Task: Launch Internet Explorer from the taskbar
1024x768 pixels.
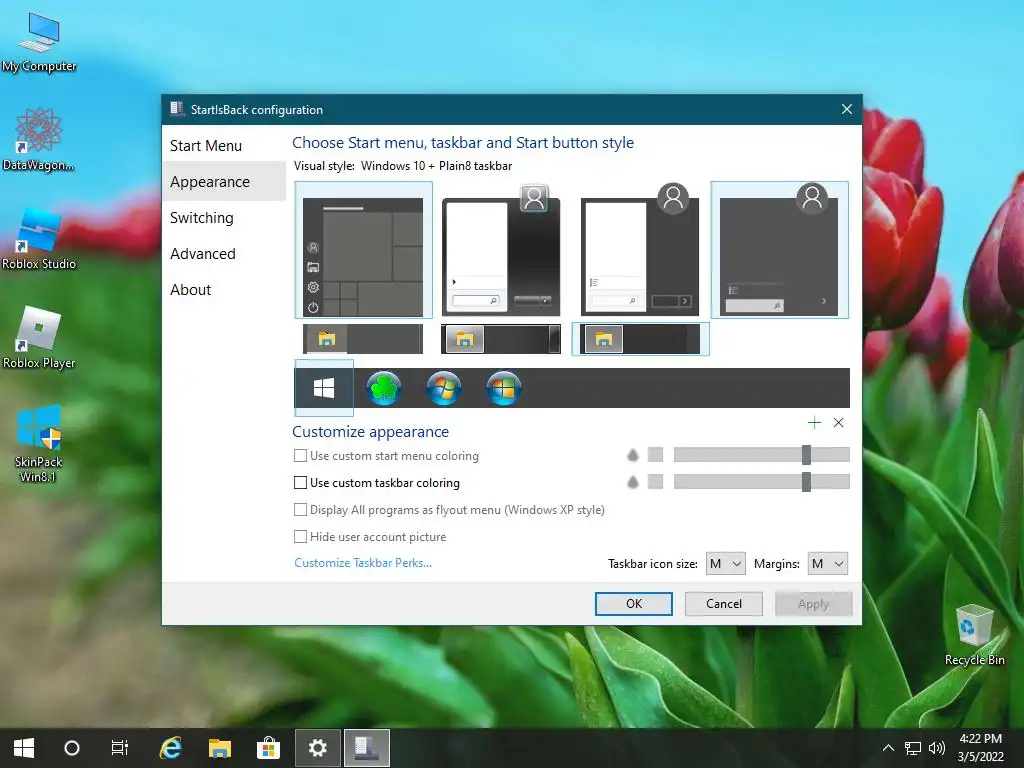Action: 170,748
